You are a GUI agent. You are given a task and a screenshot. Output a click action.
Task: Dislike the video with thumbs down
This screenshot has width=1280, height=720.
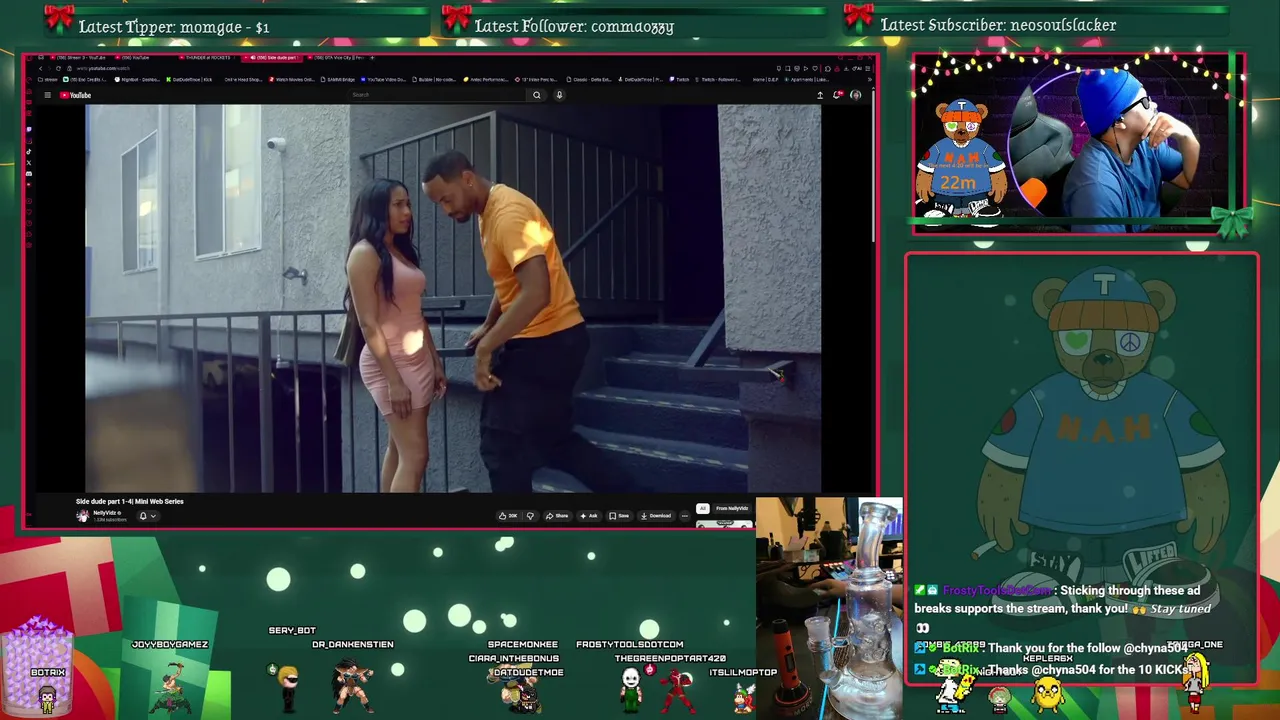530,516
